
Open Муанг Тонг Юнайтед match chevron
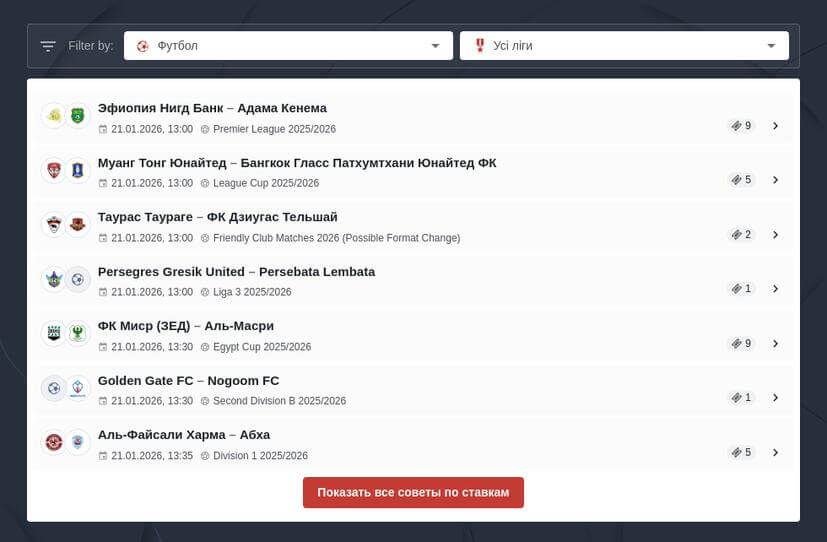[x=775, y=180]
